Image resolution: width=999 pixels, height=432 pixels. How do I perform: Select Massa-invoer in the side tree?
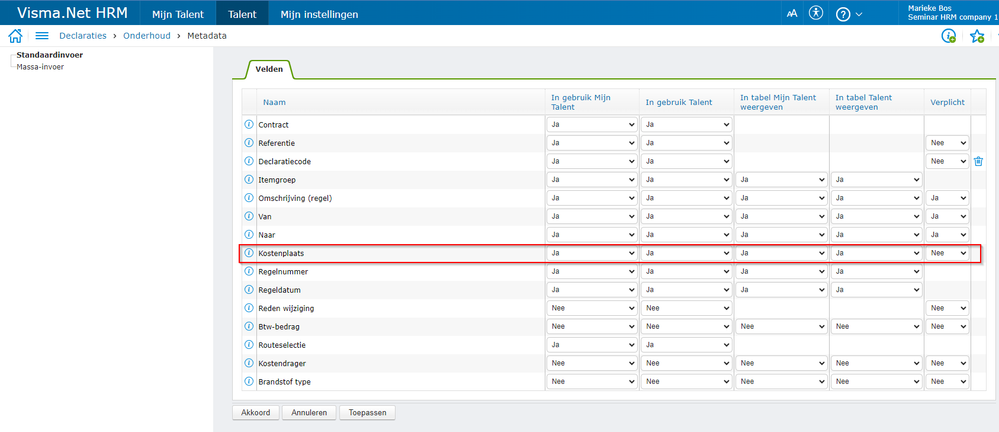[x=40, y=66]
